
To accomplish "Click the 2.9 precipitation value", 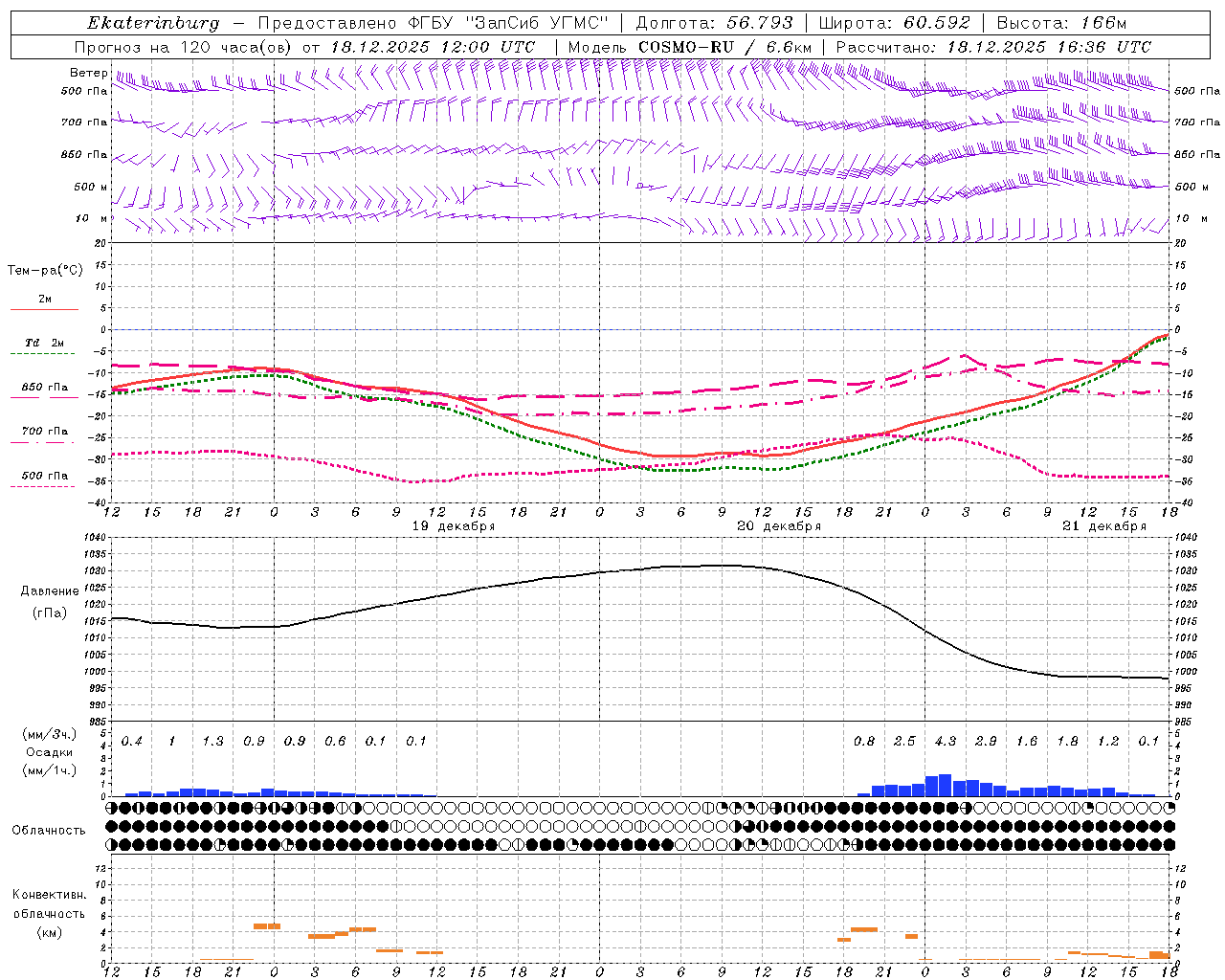I will pos(986,742).
